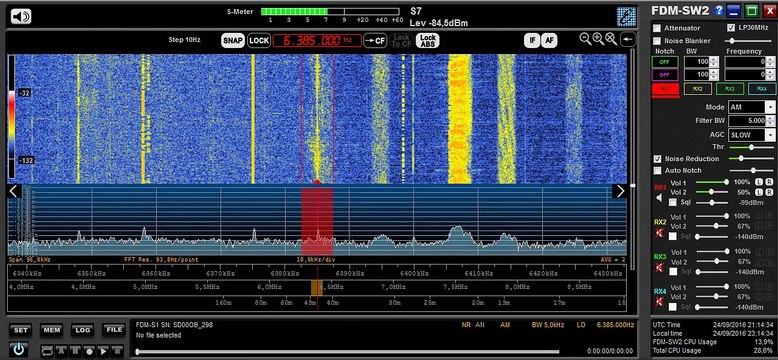Toggle RX1 Vol 1 left channel L

pos(759,182)
